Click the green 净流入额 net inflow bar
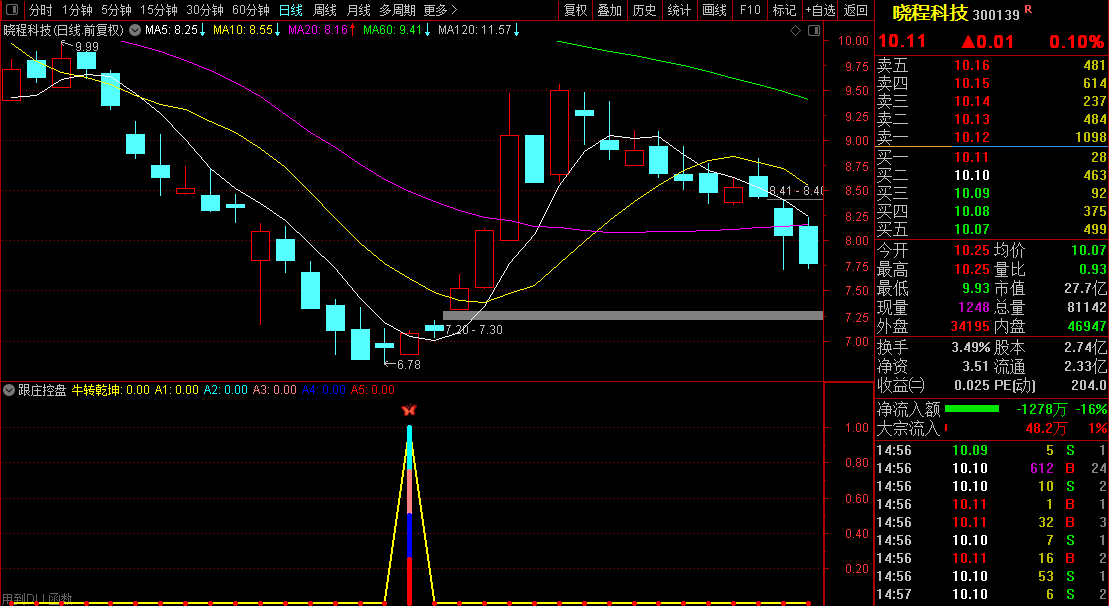Screen dimensions: 1109x606 tap(971, 408)
